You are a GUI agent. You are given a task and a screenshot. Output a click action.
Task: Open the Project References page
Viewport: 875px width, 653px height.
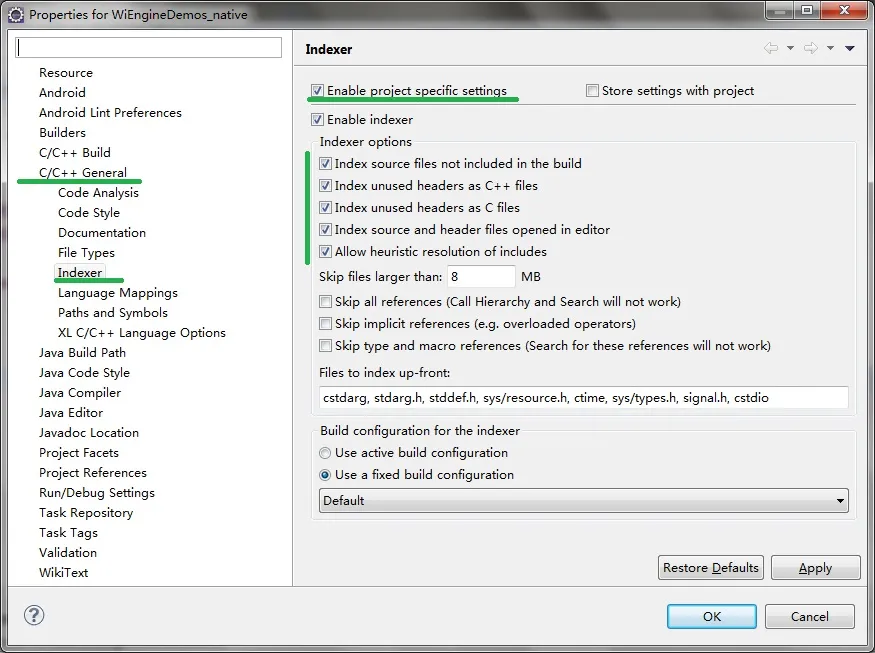point(93,473)
